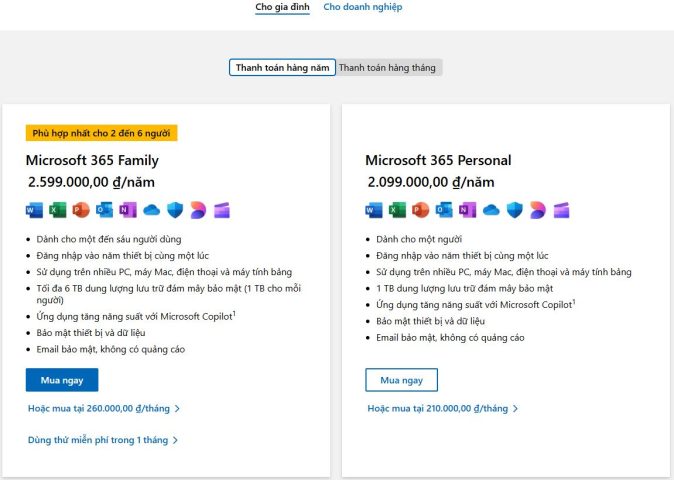Click "Dùng thử miễn phí trong 1 tháng" link
The width and height of the screenshot is (674, 480).
(103, 440)
